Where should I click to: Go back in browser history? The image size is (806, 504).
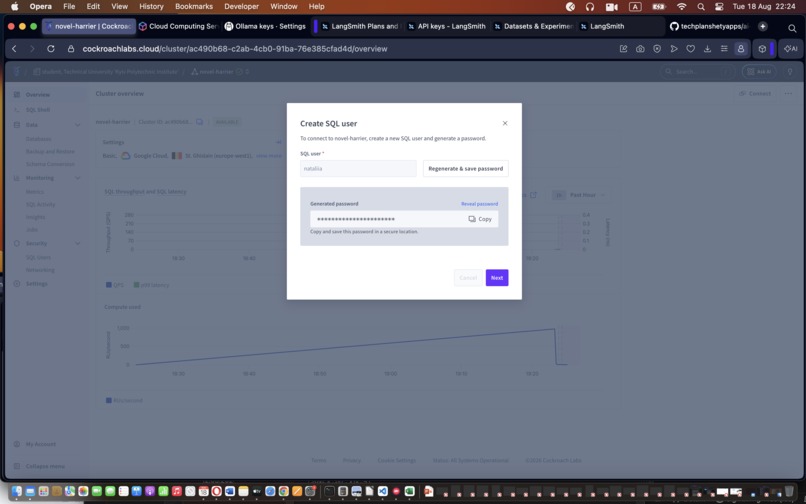point(14,49)
